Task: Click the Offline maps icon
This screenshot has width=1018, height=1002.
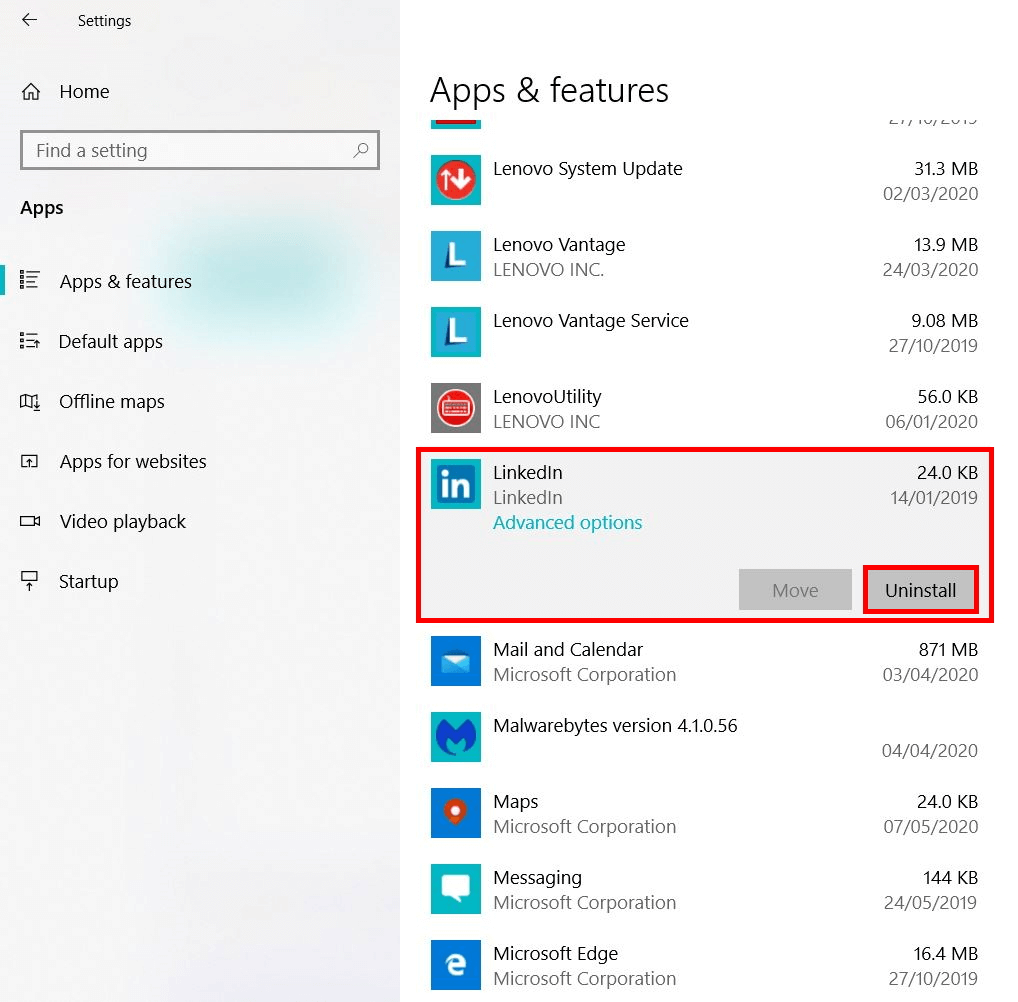Action: pyautogui.click(x=29, y=401)
